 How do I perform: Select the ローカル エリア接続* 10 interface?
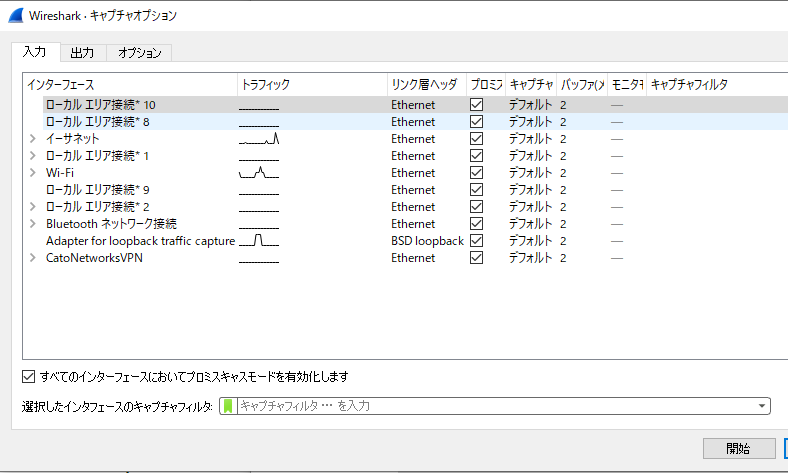point(101,105)
